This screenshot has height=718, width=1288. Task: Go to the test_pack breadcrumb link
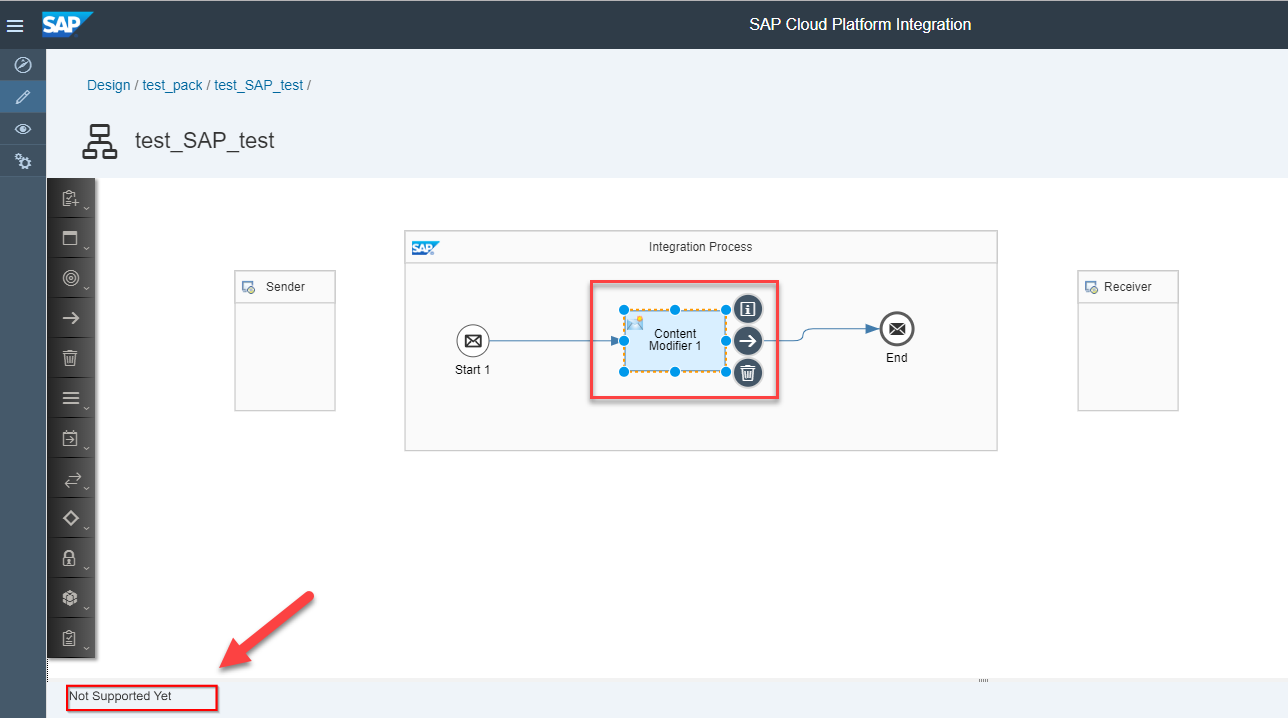tap(173, 85)
